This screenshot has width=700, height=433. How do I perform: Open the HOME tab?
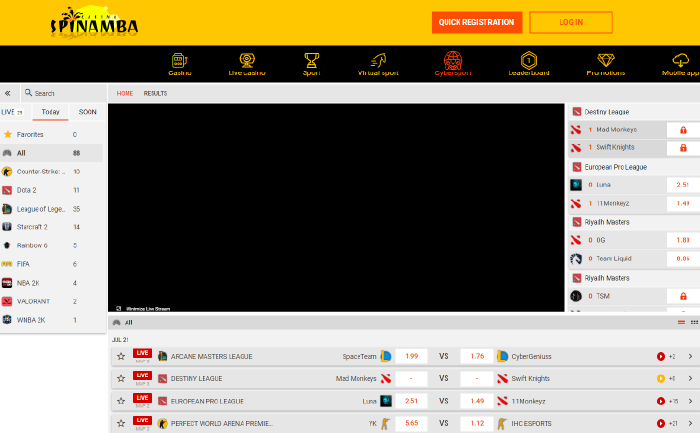[125, 93]
